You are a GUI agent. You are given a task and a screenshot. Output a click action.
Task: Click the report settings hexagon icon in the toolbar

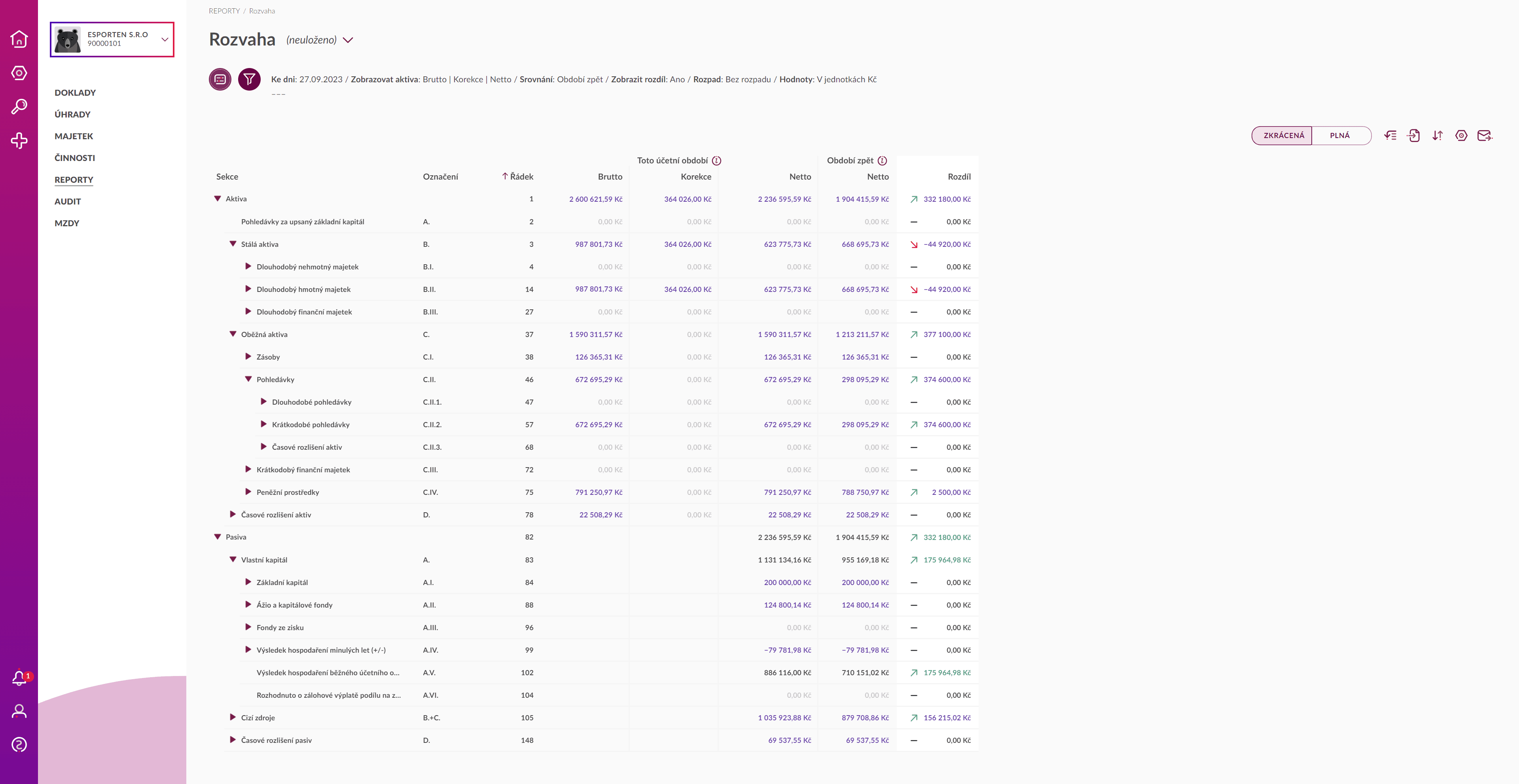(x=1462, y=136)
